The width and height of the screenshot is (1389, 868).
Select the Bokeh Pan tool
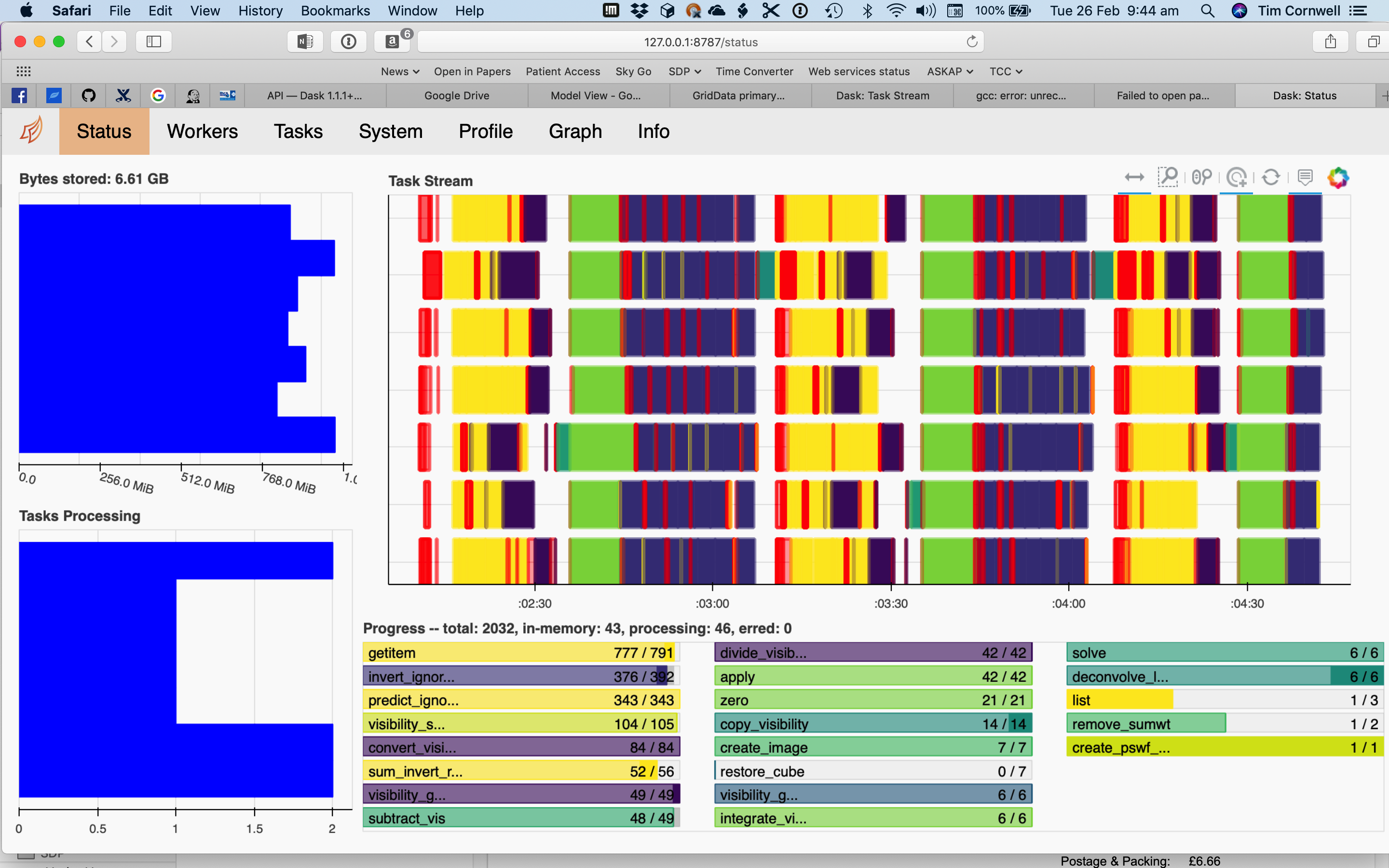coord(1134,177)
